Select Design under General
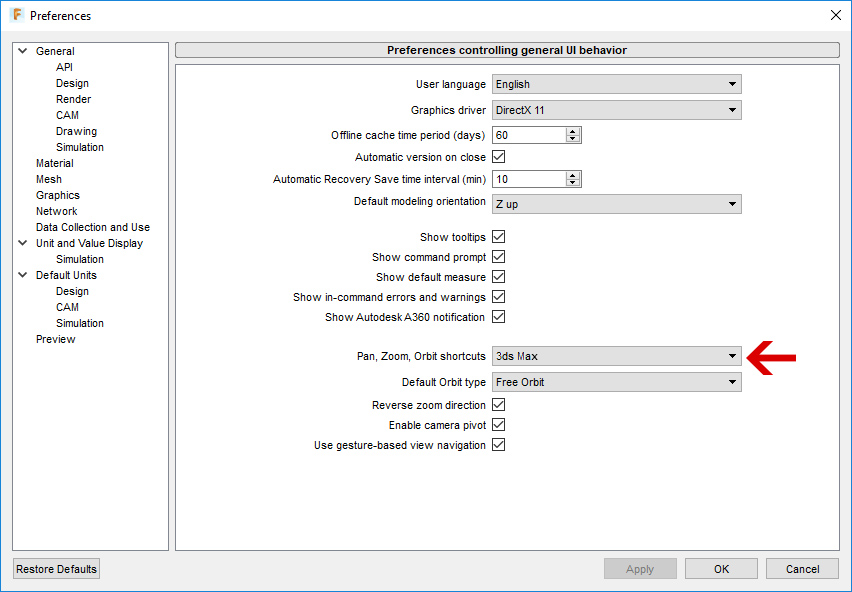 (72, 83)
